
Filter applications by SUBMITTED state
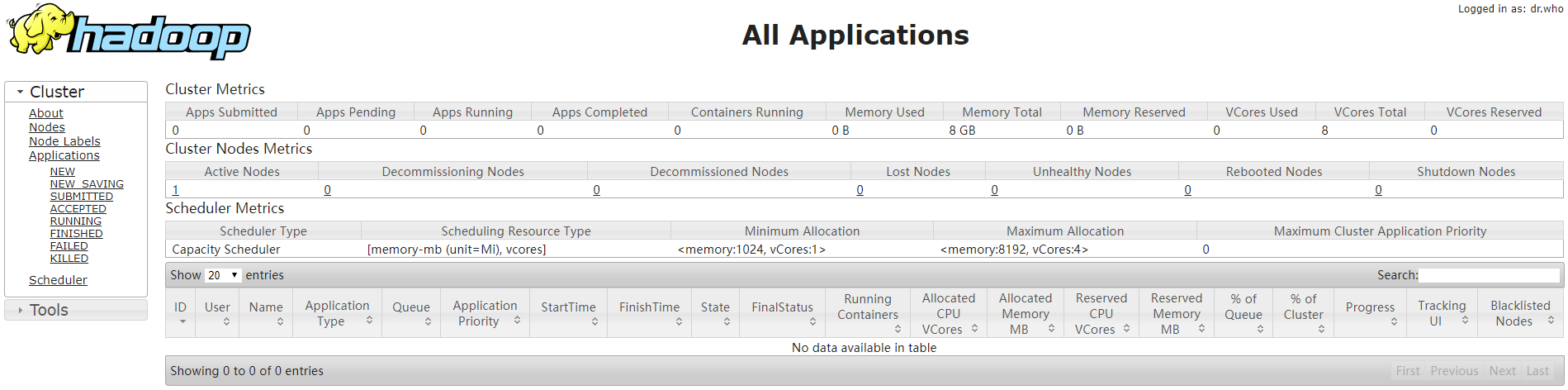point(82,197)
